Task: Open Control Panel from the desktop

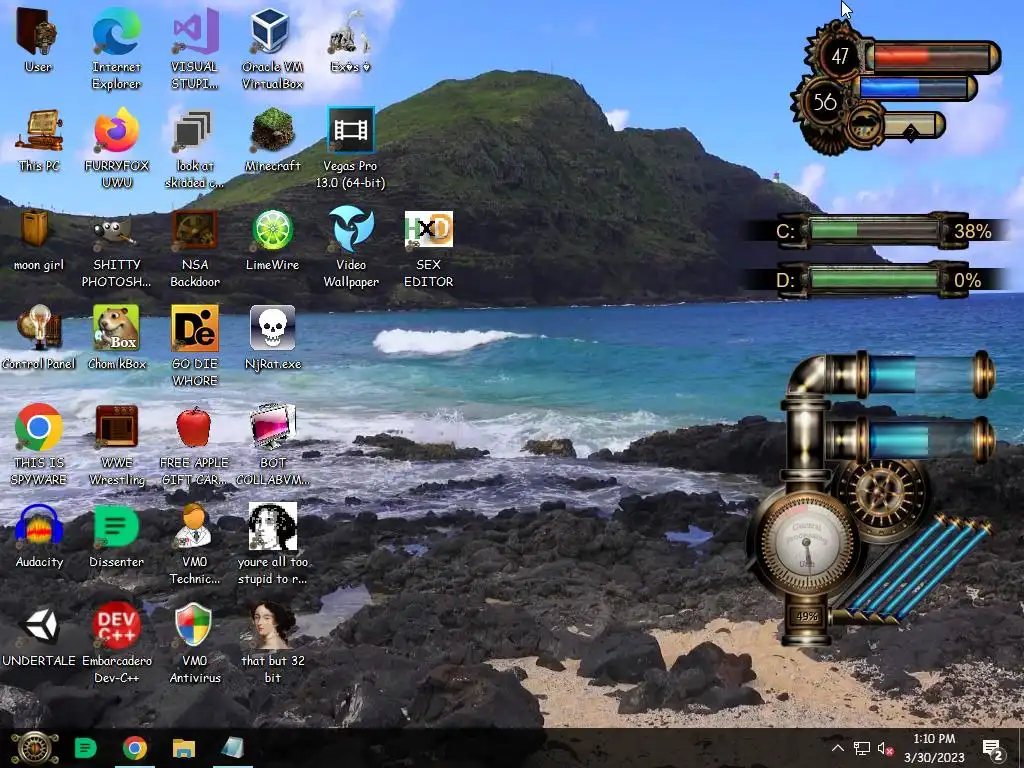Action: coord(39,338)
